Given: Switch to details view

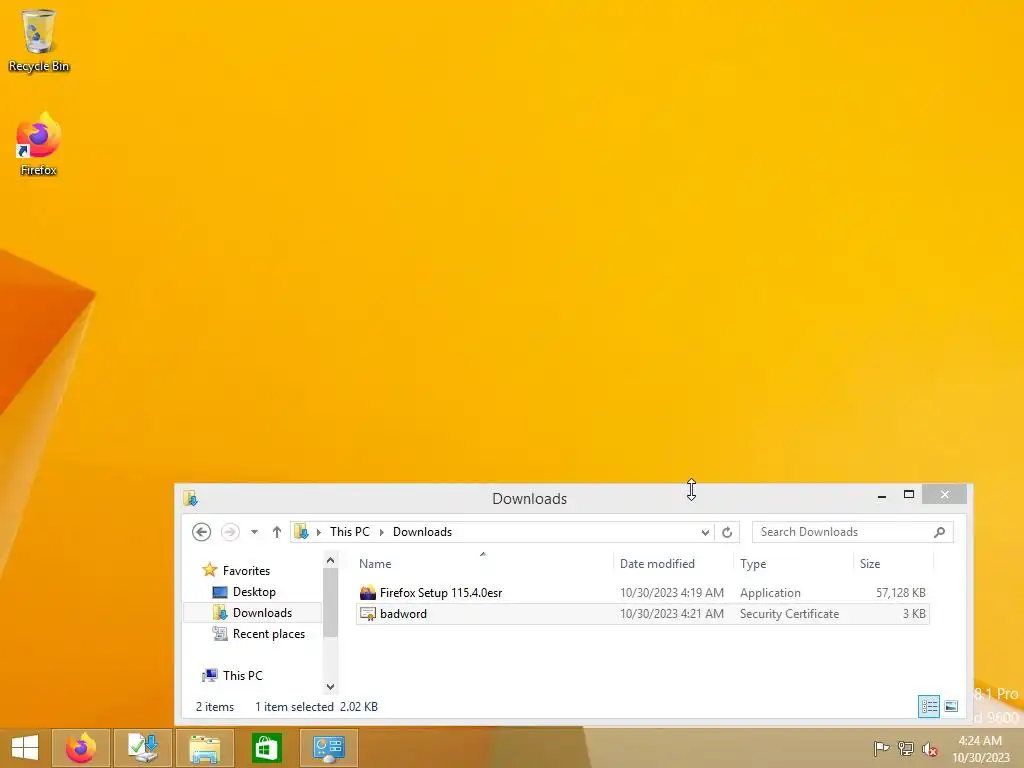Looking at the screenshot, I should pyautogui.click(x=928, y=706).
